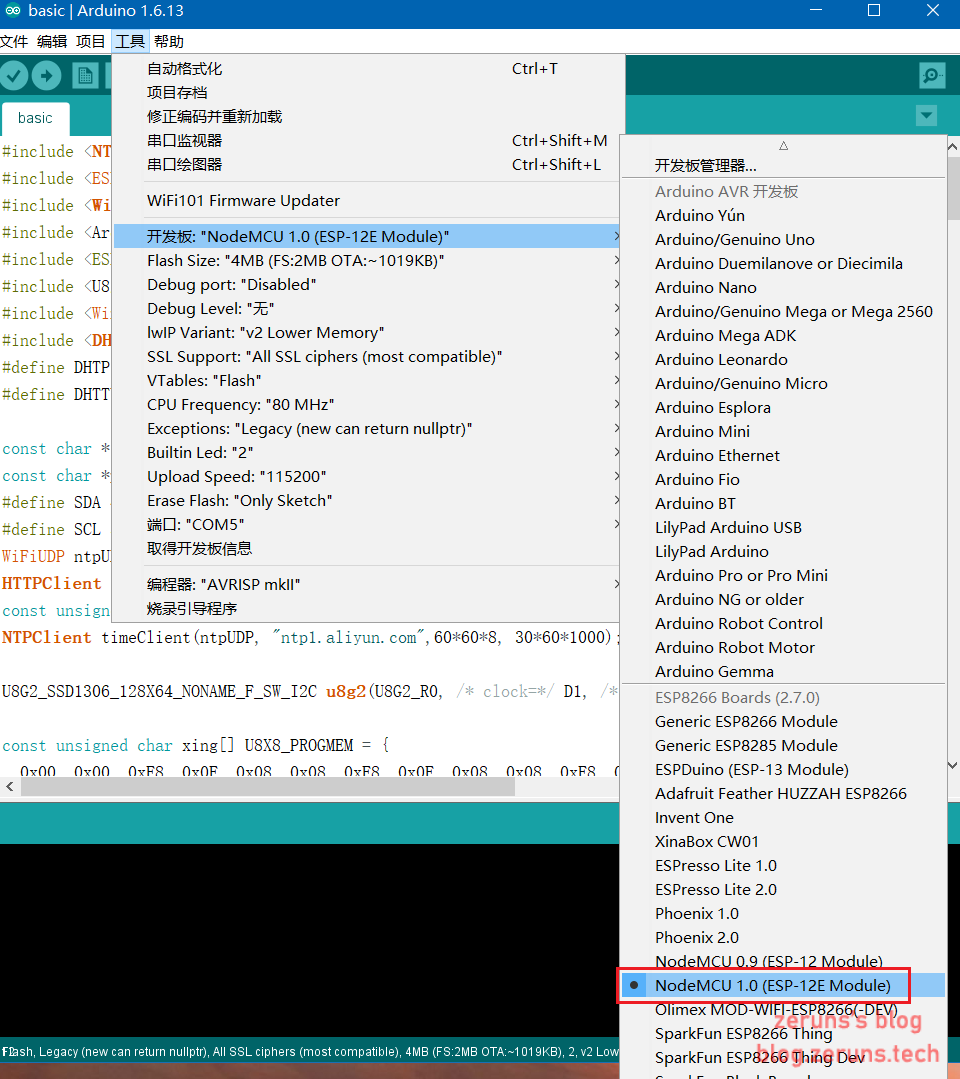Open the 编辑 menu
Viewport: 960px width, 1079px height.
coord(52,41)
